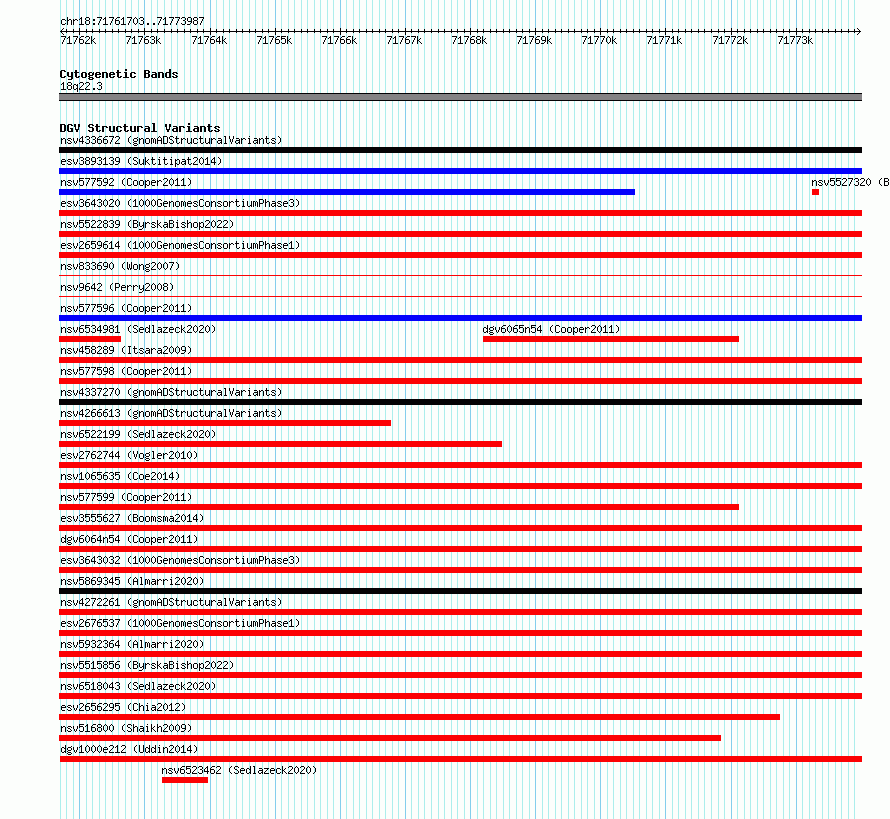
Task: Open the nsv833690 Wong2007 label
Action: [120, 266]
